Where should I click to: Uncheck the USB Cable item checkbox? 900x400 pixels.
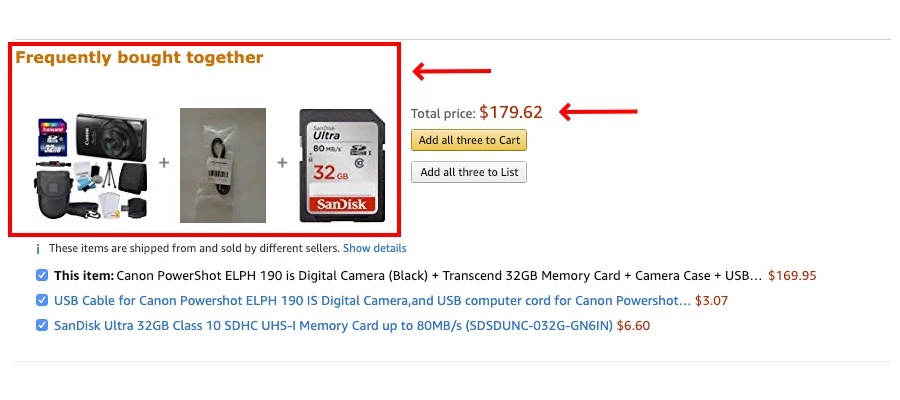[x=42, y=300]
